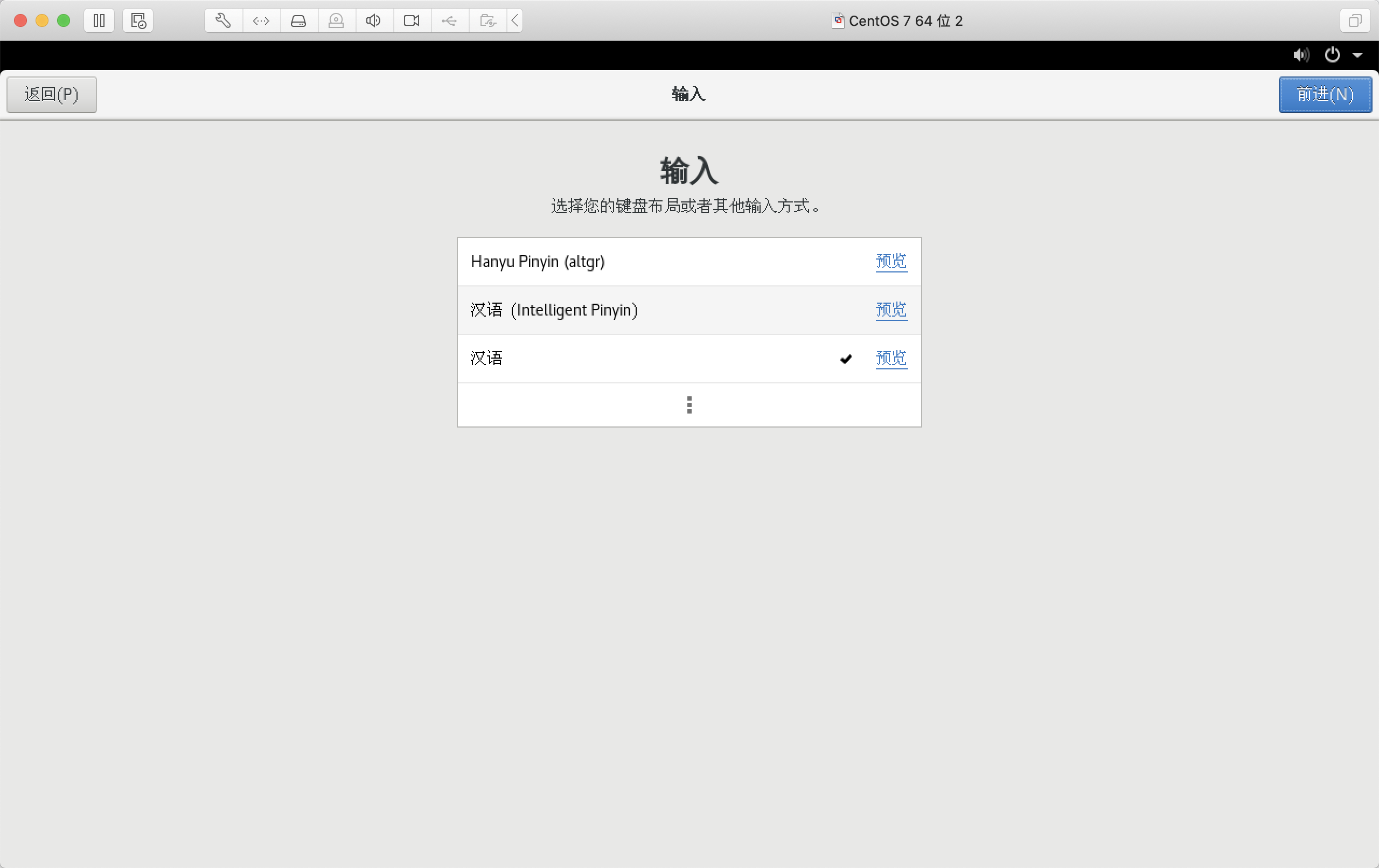The height and width of the screenshot is (868, 1379).
Task: Click the VM pause icon
Action: 99,20
